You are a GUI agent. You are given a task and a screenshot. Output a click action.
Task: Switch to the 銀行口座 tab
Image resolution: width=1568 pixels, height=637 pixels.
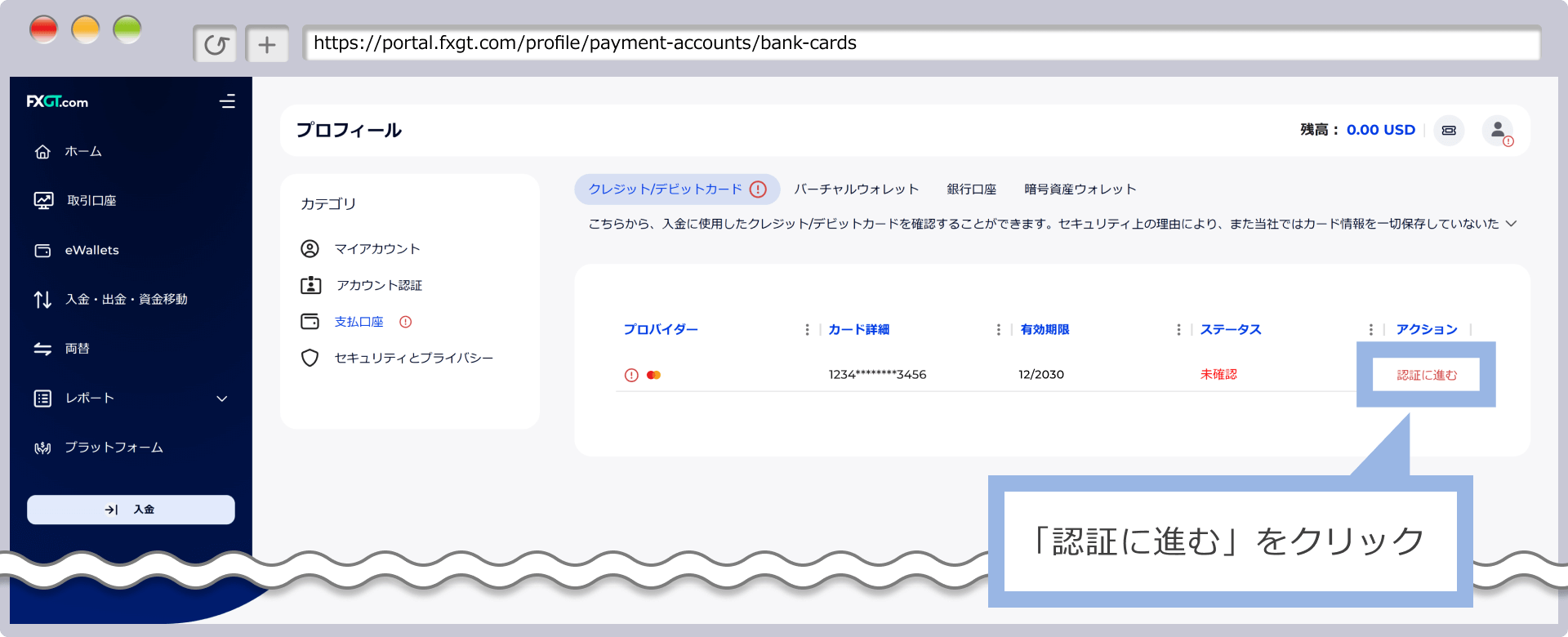(x=972, y=189)
